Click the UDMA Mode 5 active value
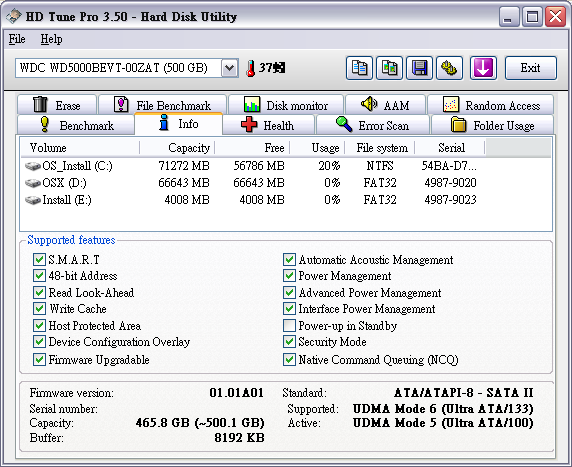The width and height of the screenshot is (572, 467). click(443, 423)
